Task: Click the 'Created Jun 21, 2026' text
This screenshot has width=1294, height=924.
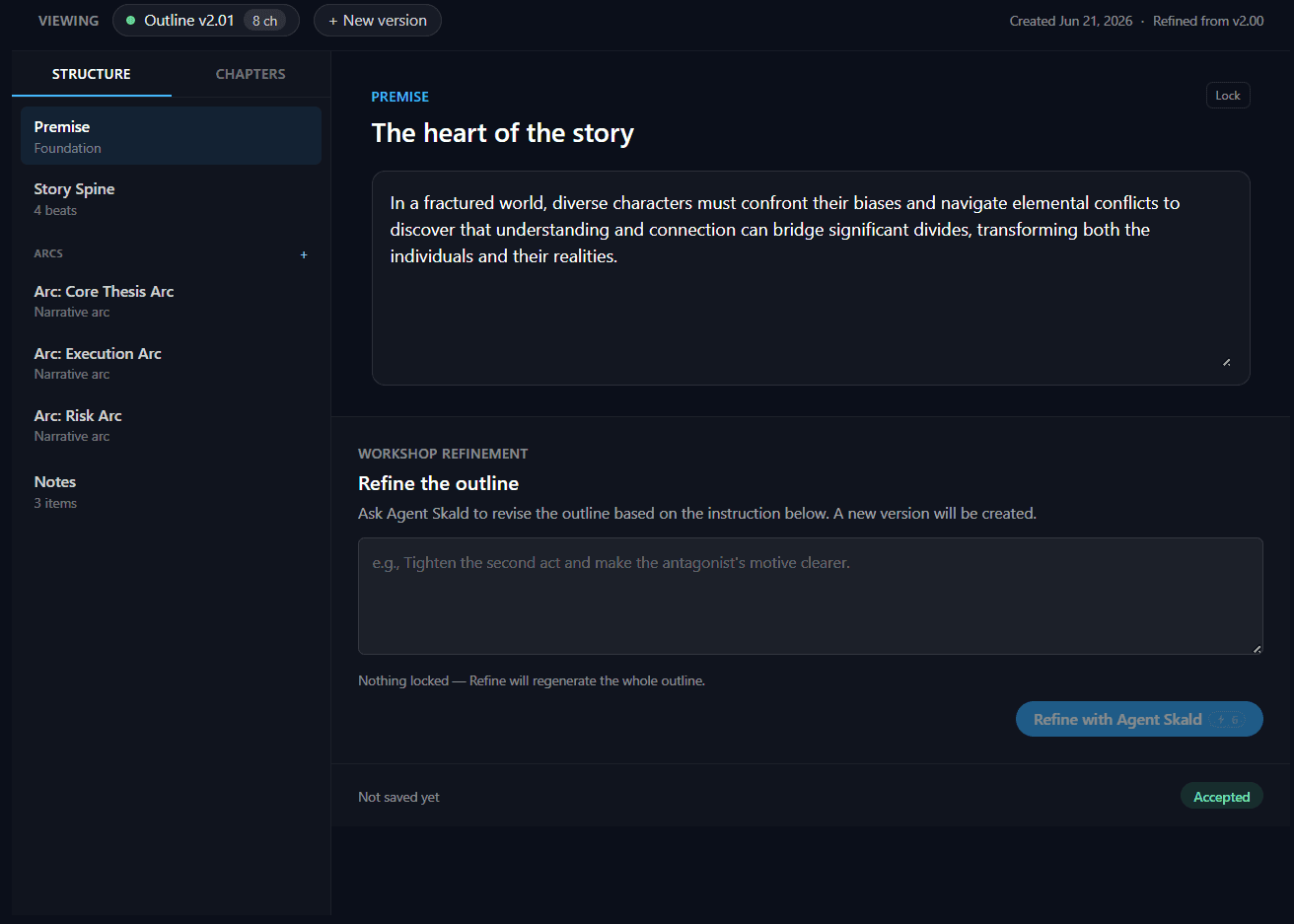Action: tap(1071, 21)
